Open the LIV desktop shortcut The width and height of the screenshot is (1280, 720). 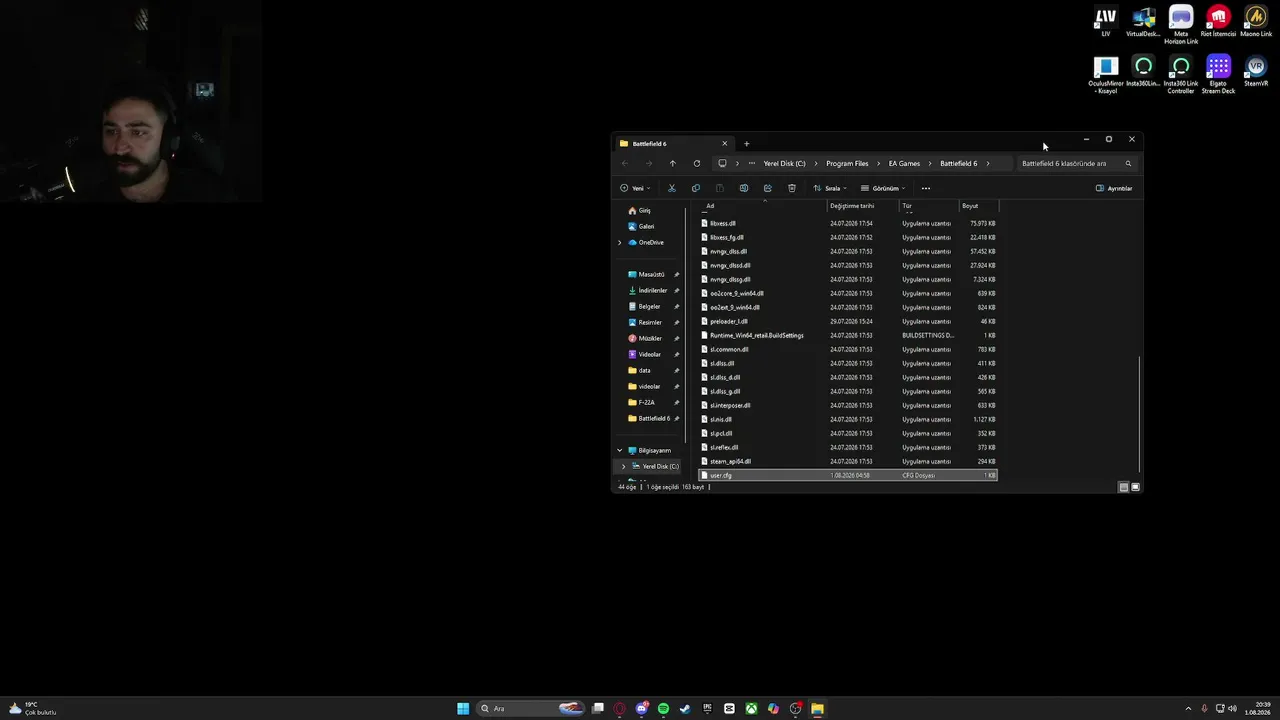[1106, 22]
